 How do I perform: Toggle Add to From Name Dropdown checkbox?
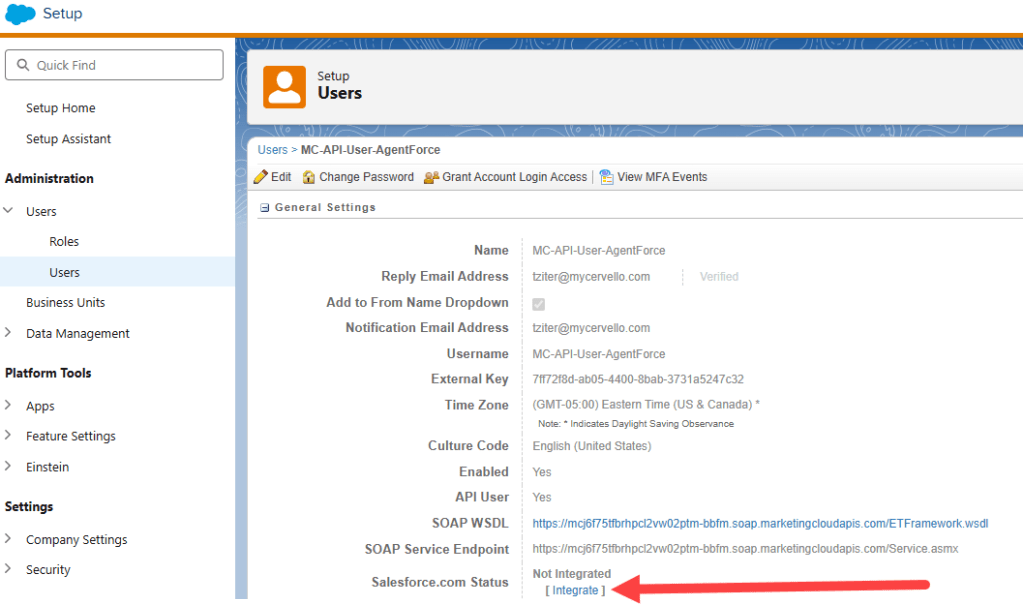tap(539, 303)
